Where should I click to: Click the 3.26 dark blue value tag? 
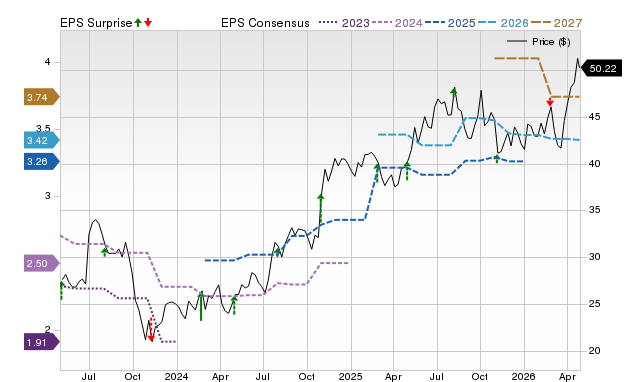[x=42, y=162]
